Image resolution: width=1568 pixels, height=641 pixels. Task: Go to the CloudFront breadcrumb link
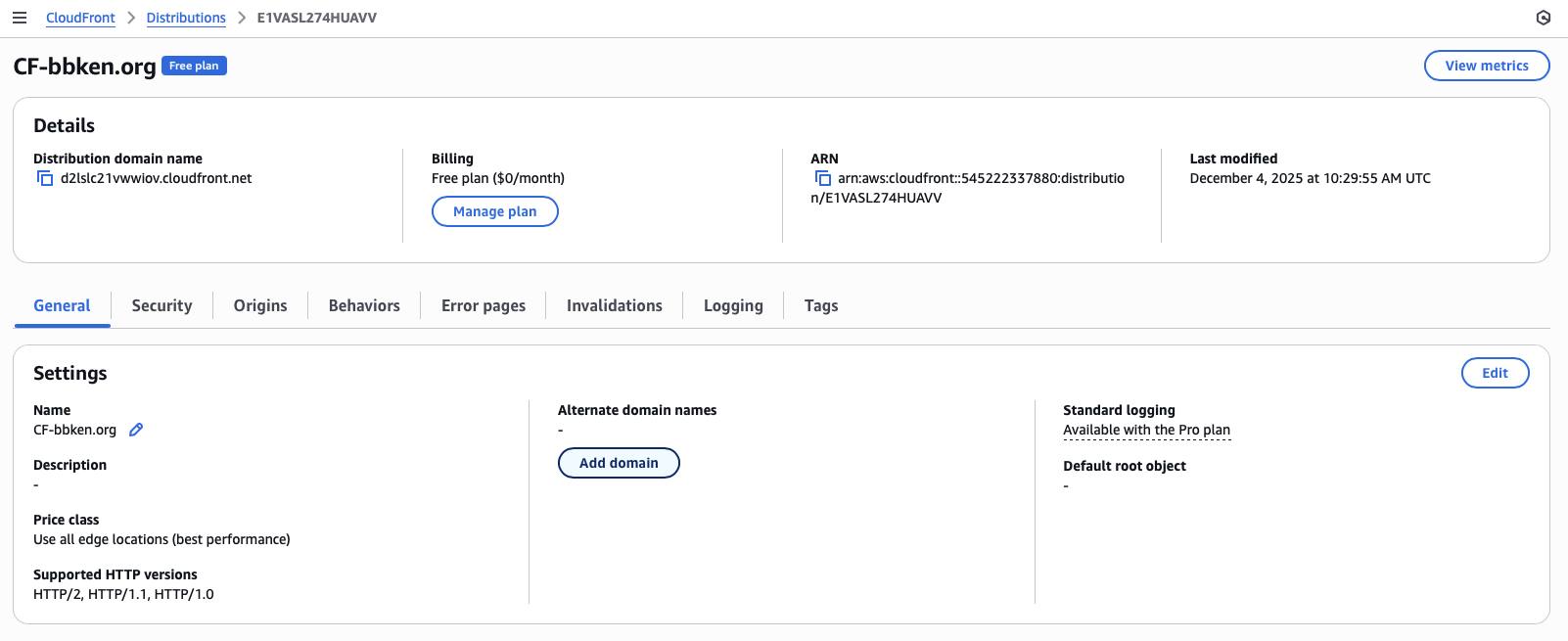(x=80, y=18)
